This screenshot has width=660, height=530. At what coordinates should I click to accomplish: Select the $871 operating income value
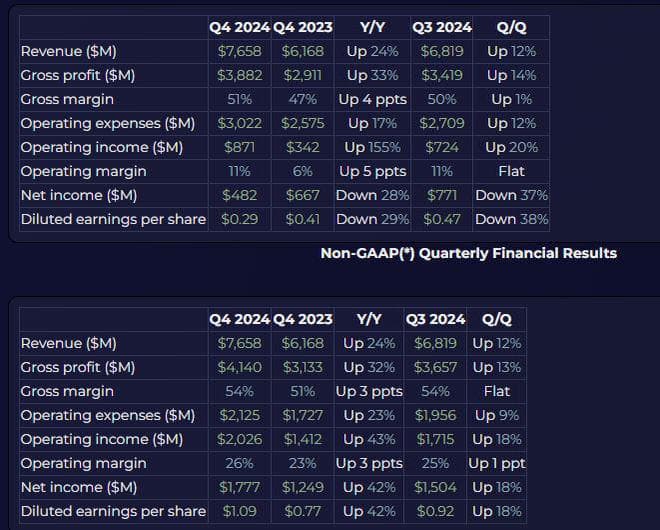point(239,147)
